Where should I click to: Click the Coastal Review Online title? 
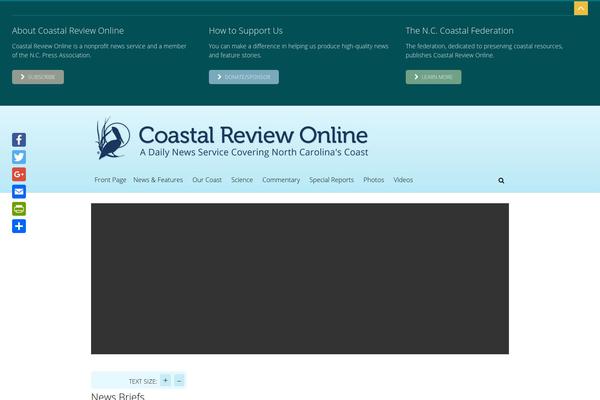pos(253,135)
